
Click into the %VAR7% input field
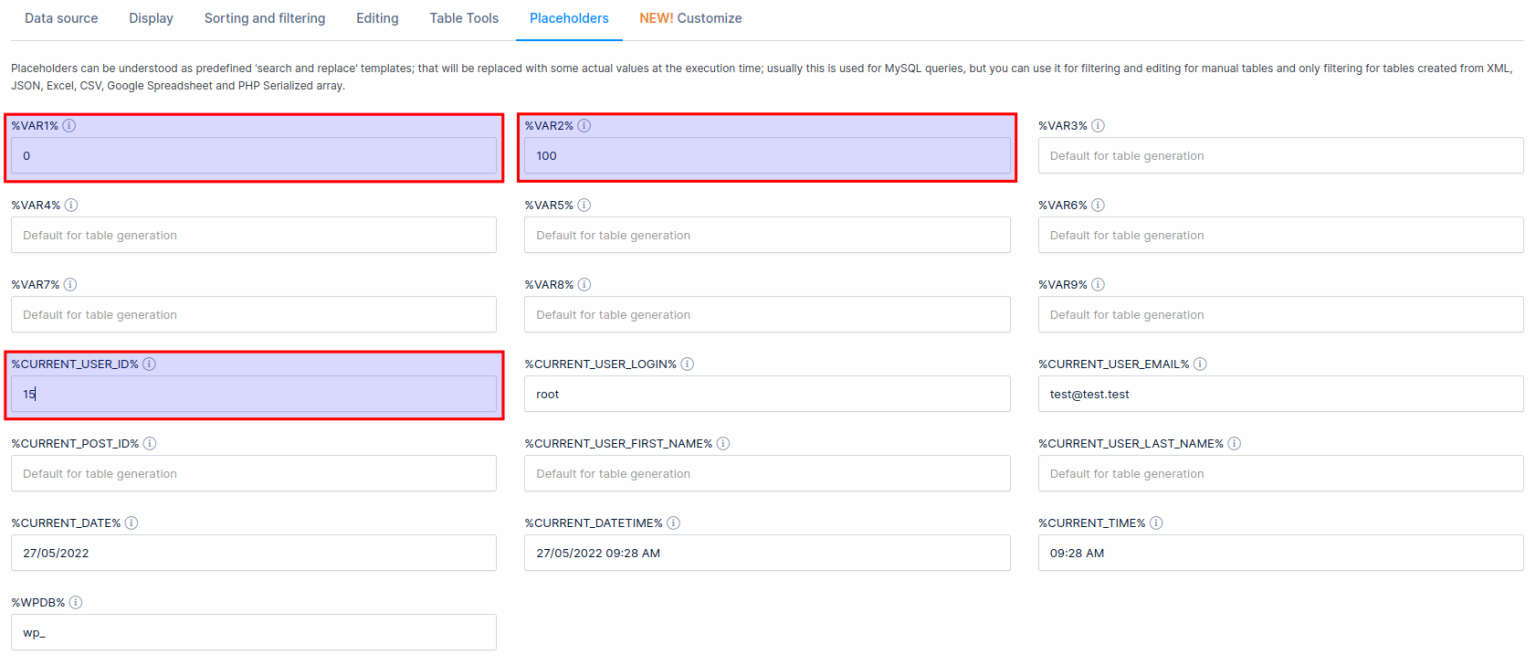click(x=254, y=314)
